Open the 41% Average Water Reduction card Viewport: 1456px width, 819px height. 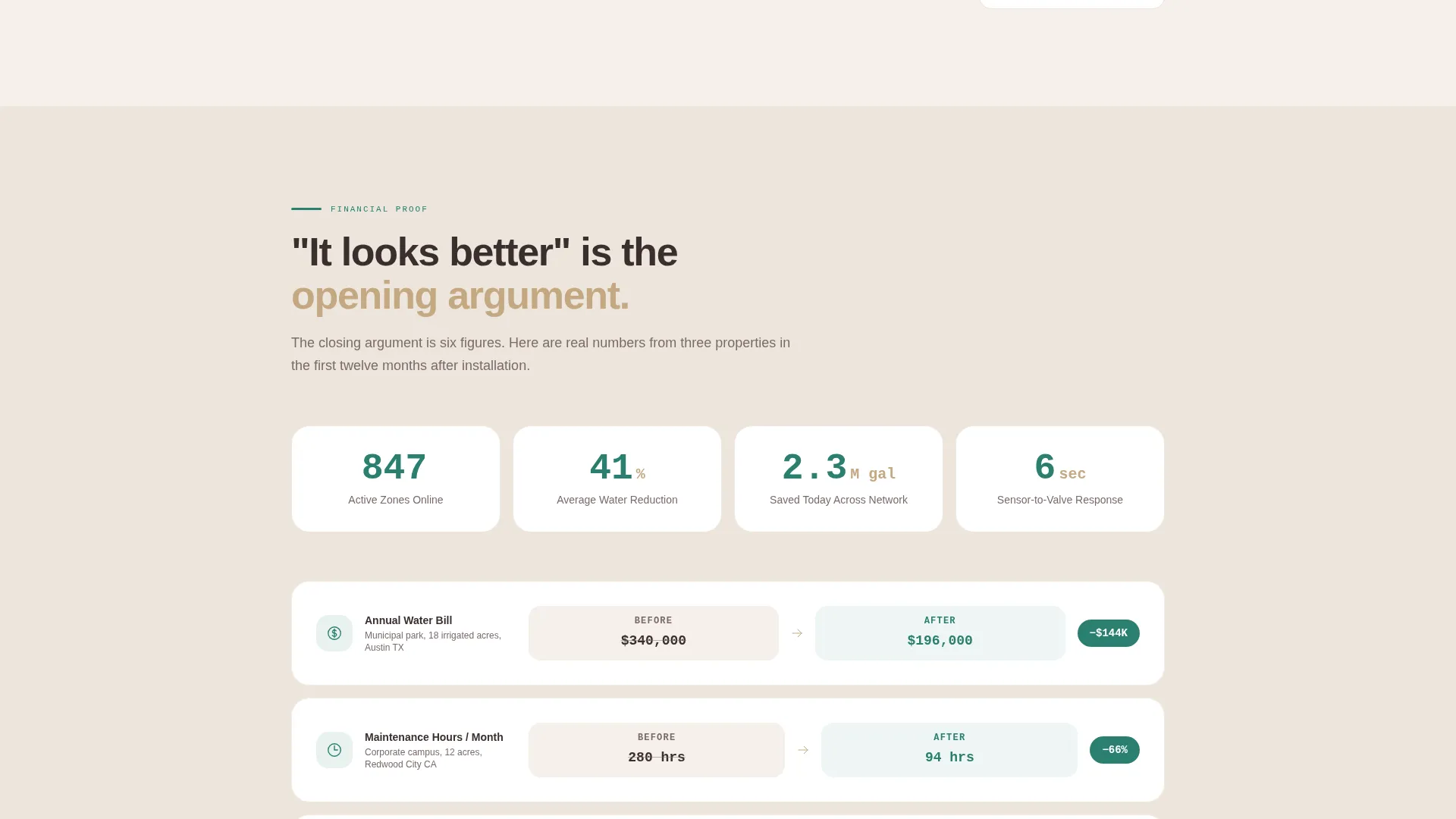pyautogui.click(x=617, y=479)
